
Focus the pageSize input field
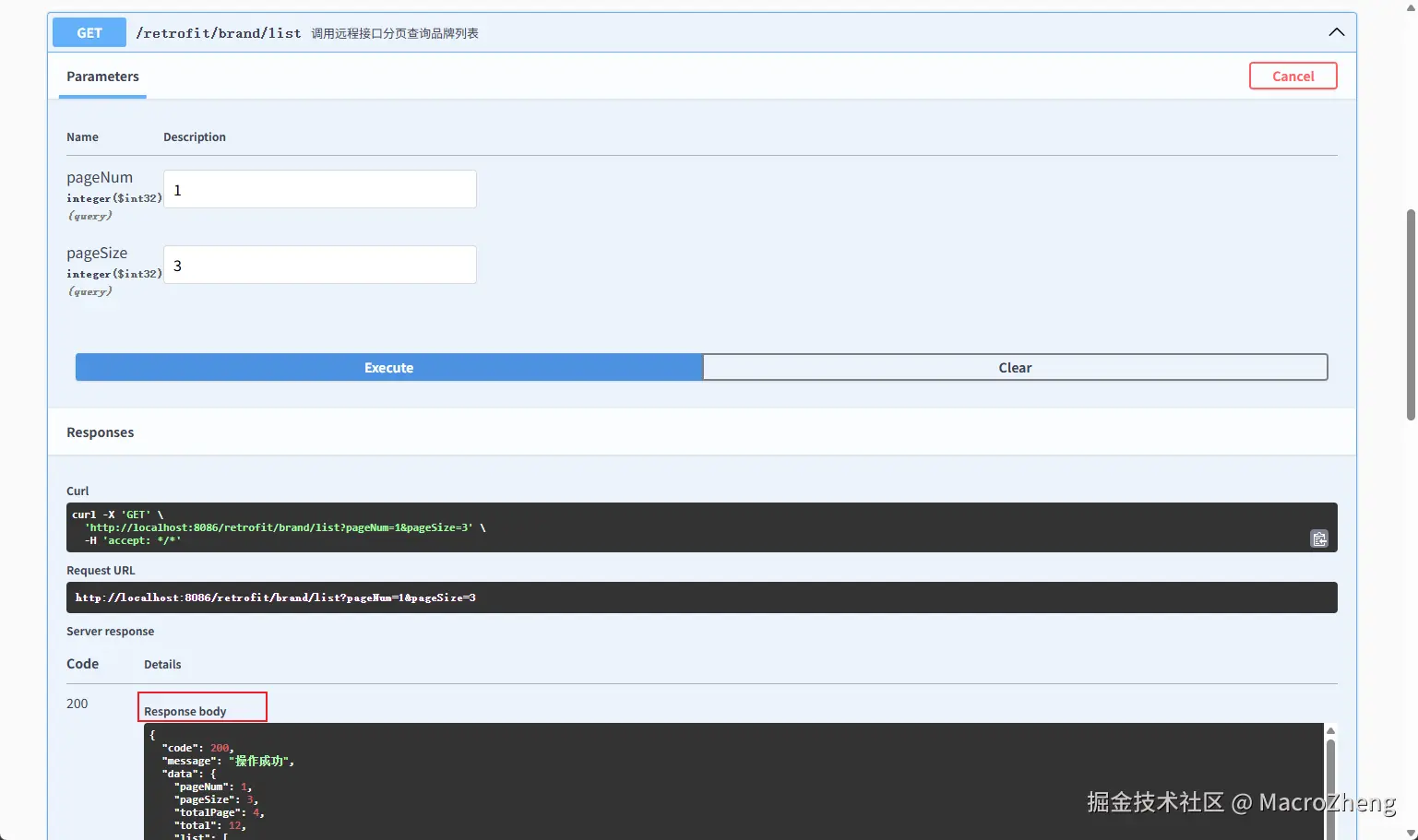point(320,265)
